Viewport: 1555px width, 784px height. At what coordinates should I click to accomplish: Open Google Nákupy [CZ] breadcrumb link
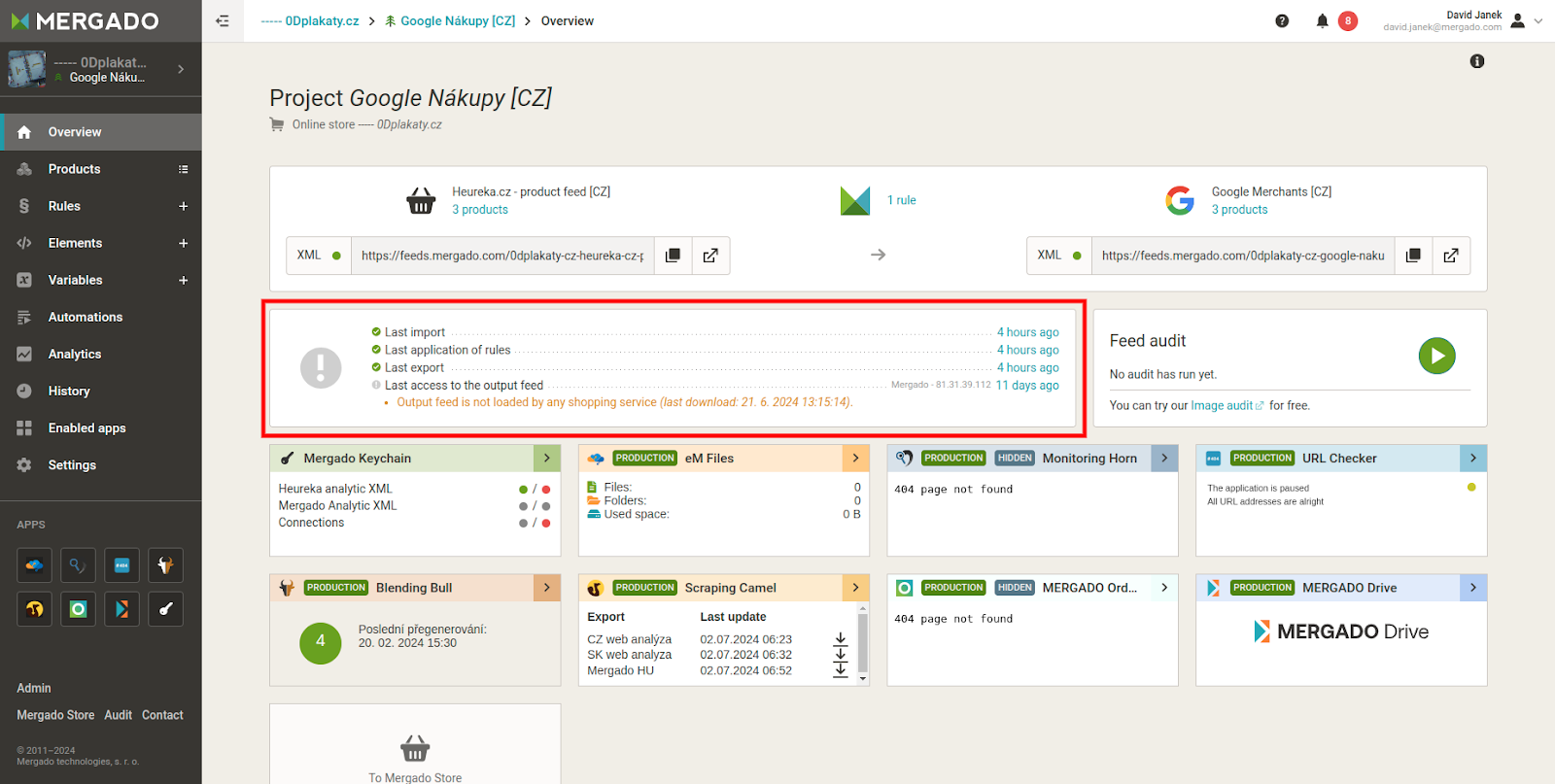450,20
